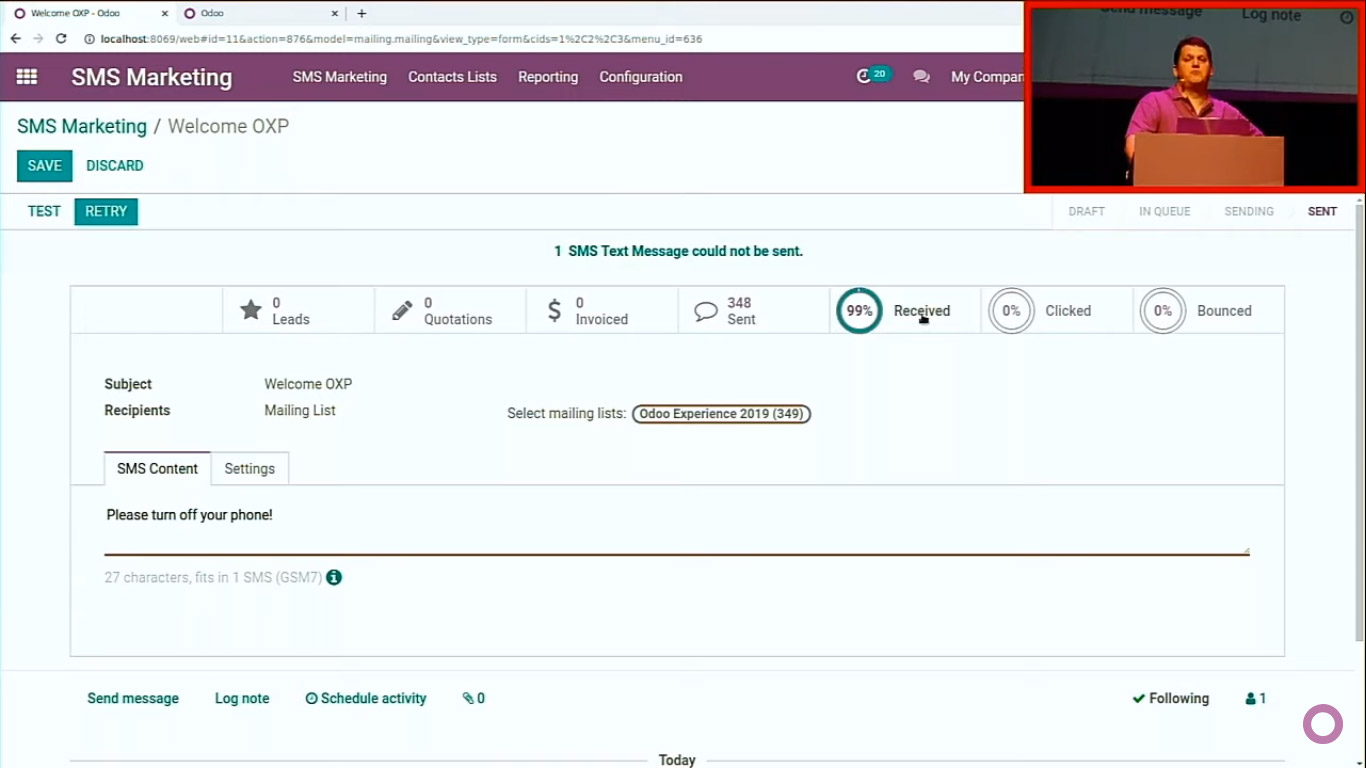Click the Leads star stat button

click(298, 311)
